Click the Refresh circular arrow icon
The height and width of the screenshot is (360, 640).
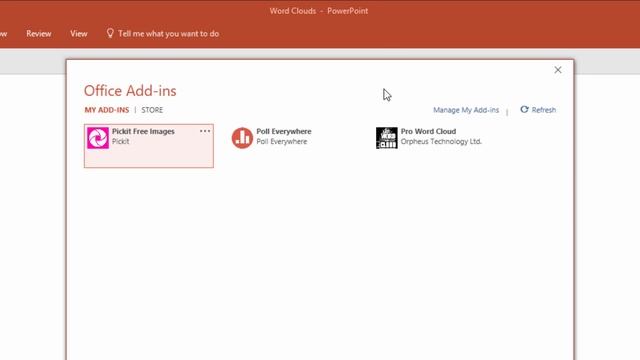coord(524,109)
